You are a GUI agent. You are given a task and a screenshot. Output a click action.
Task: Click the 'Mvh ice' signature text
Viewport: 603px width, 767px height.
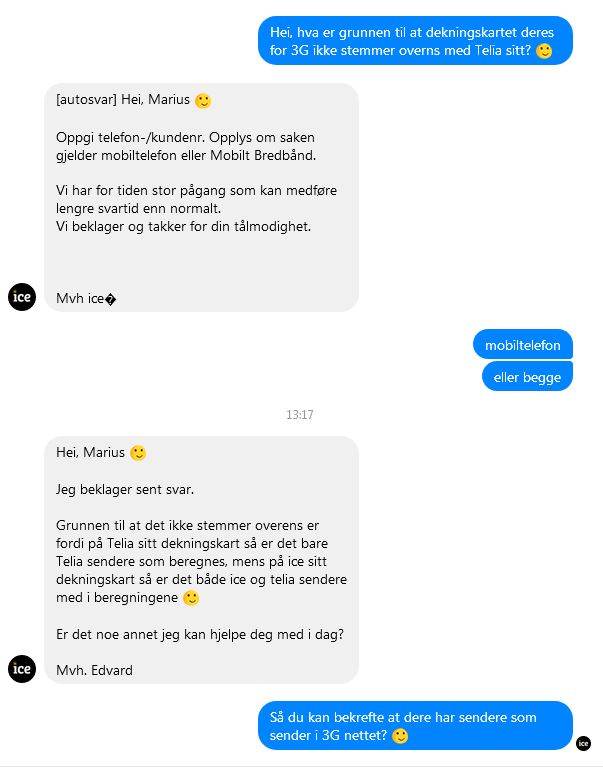point(86,298)
